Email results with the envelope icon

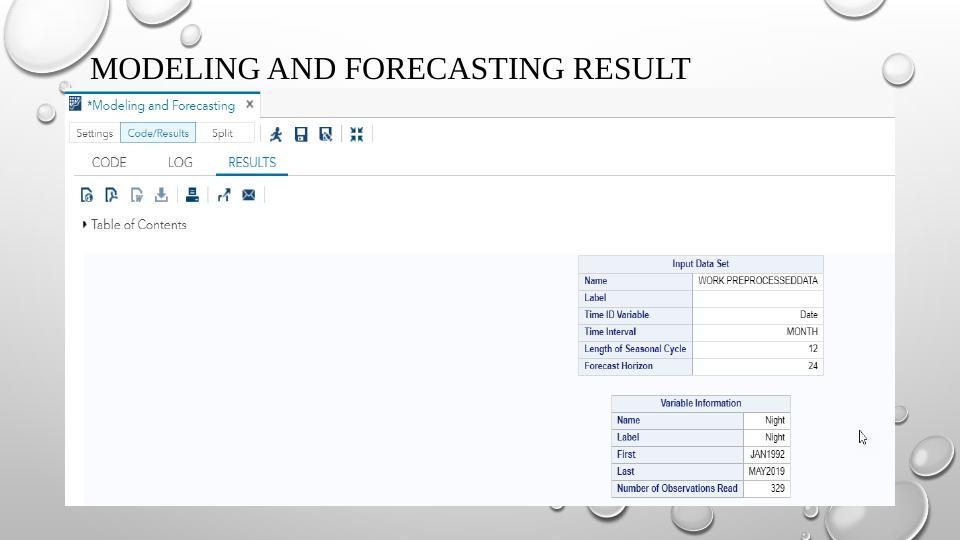point(249,195)
